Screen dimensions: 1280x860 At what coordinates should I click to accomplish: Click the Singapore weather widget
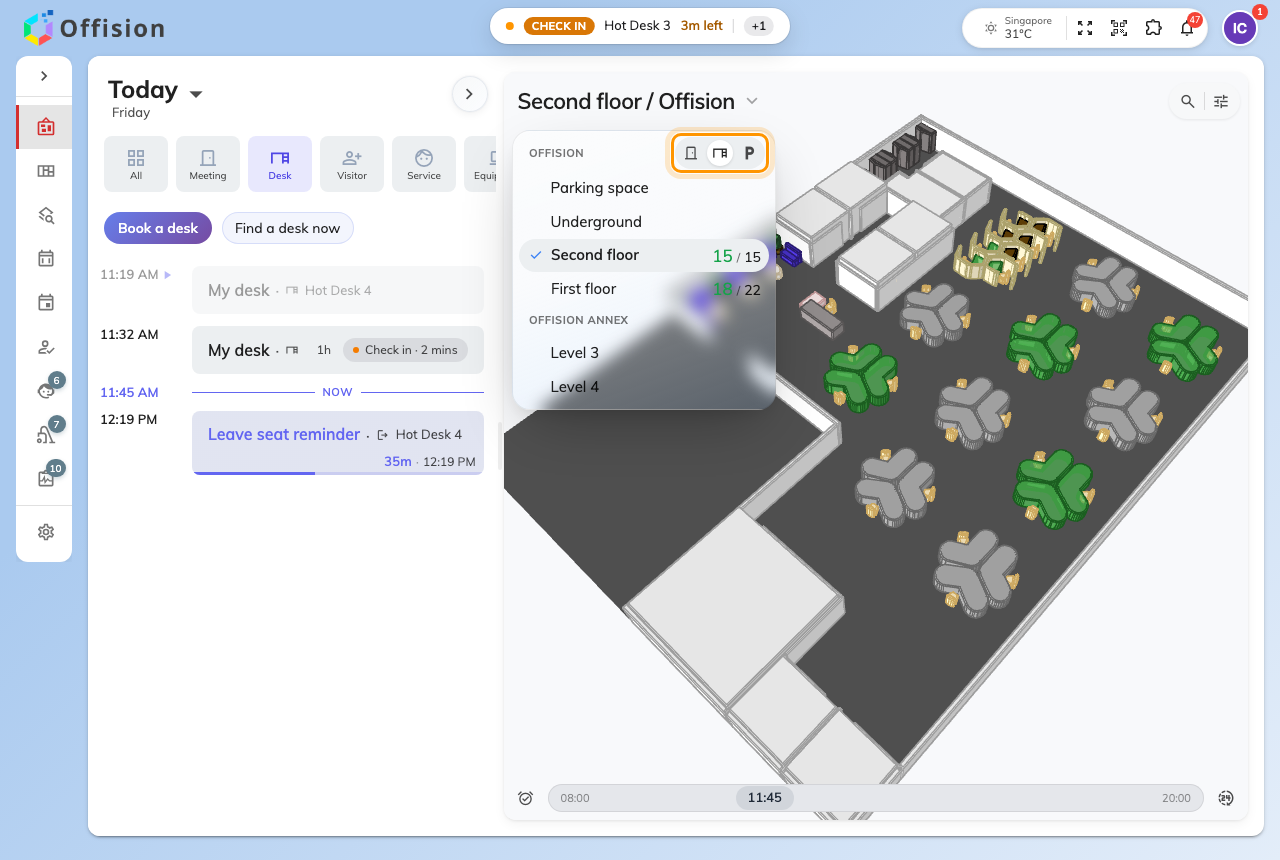[x=1018, y=28]
